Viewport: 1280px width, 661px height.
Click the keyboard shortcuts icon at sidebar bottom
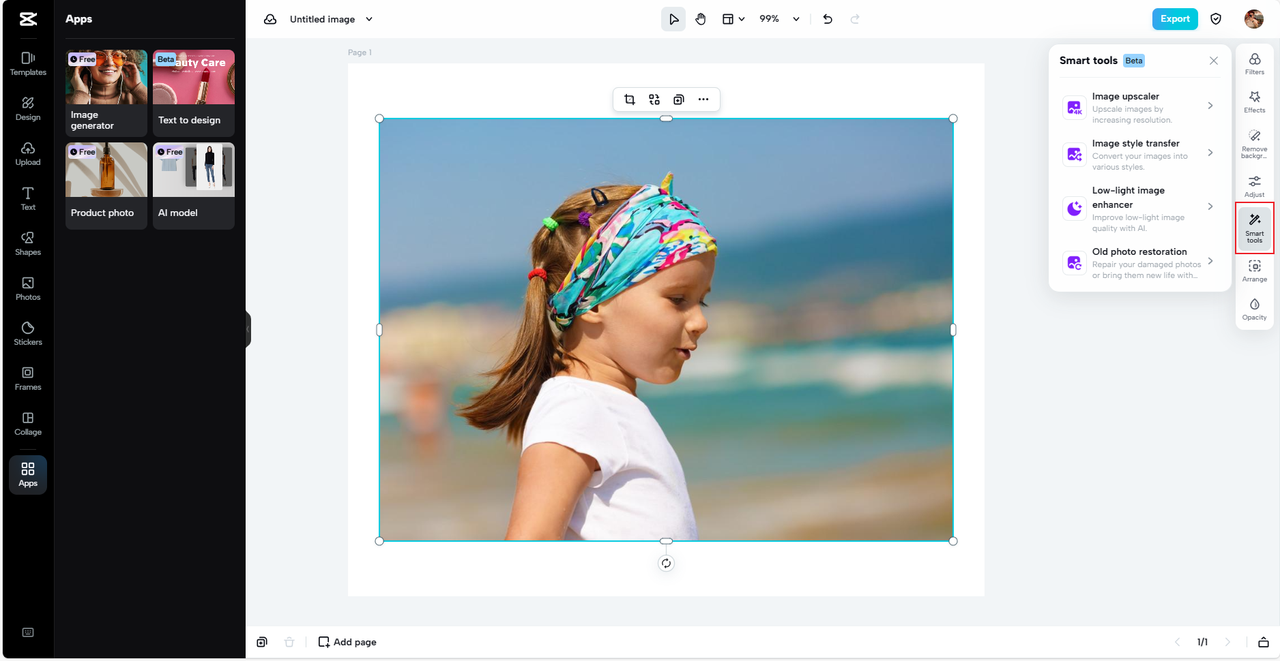click(28, 632)
